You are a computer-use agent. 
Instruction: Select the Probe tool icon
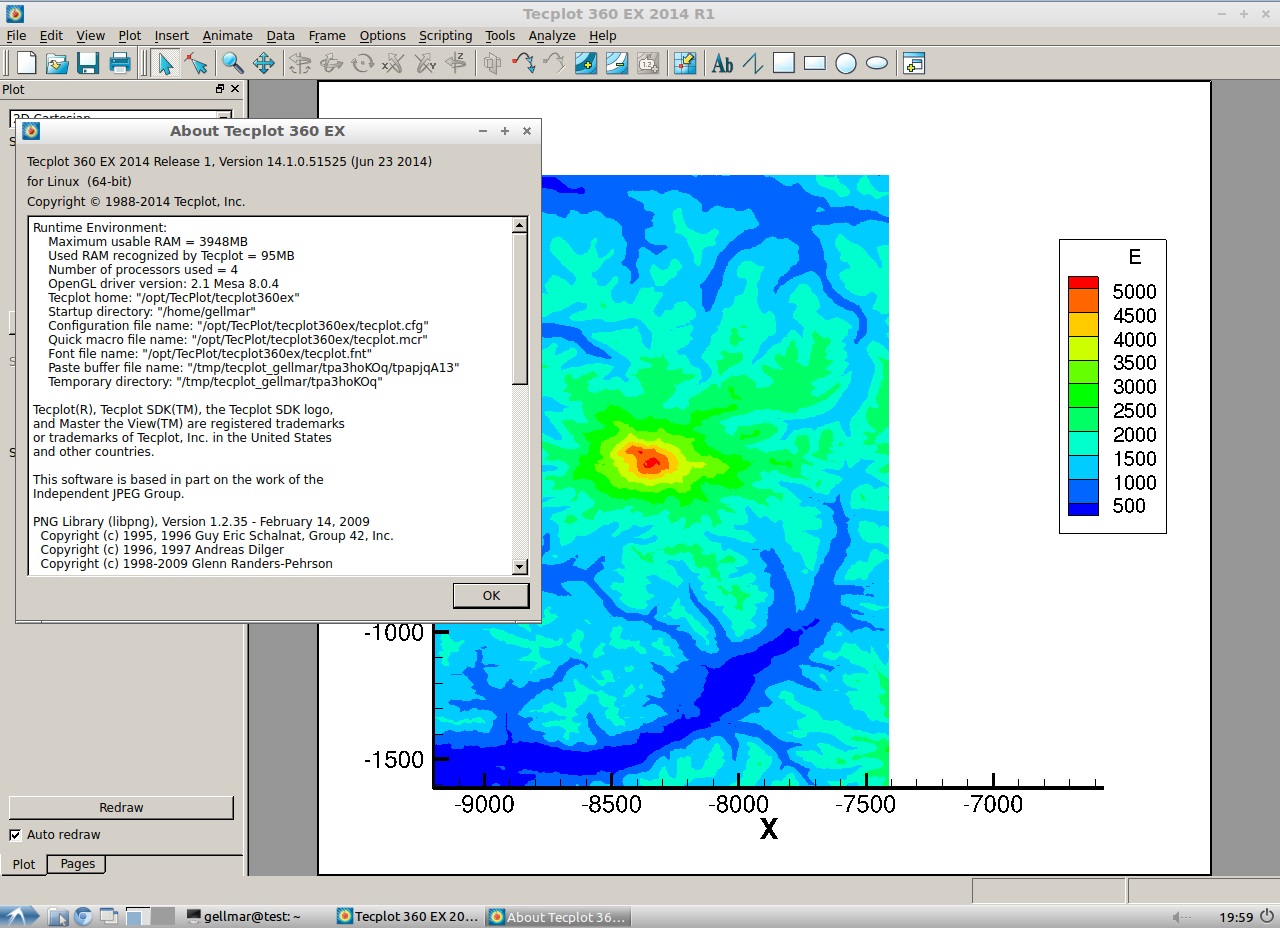point(685,63)
